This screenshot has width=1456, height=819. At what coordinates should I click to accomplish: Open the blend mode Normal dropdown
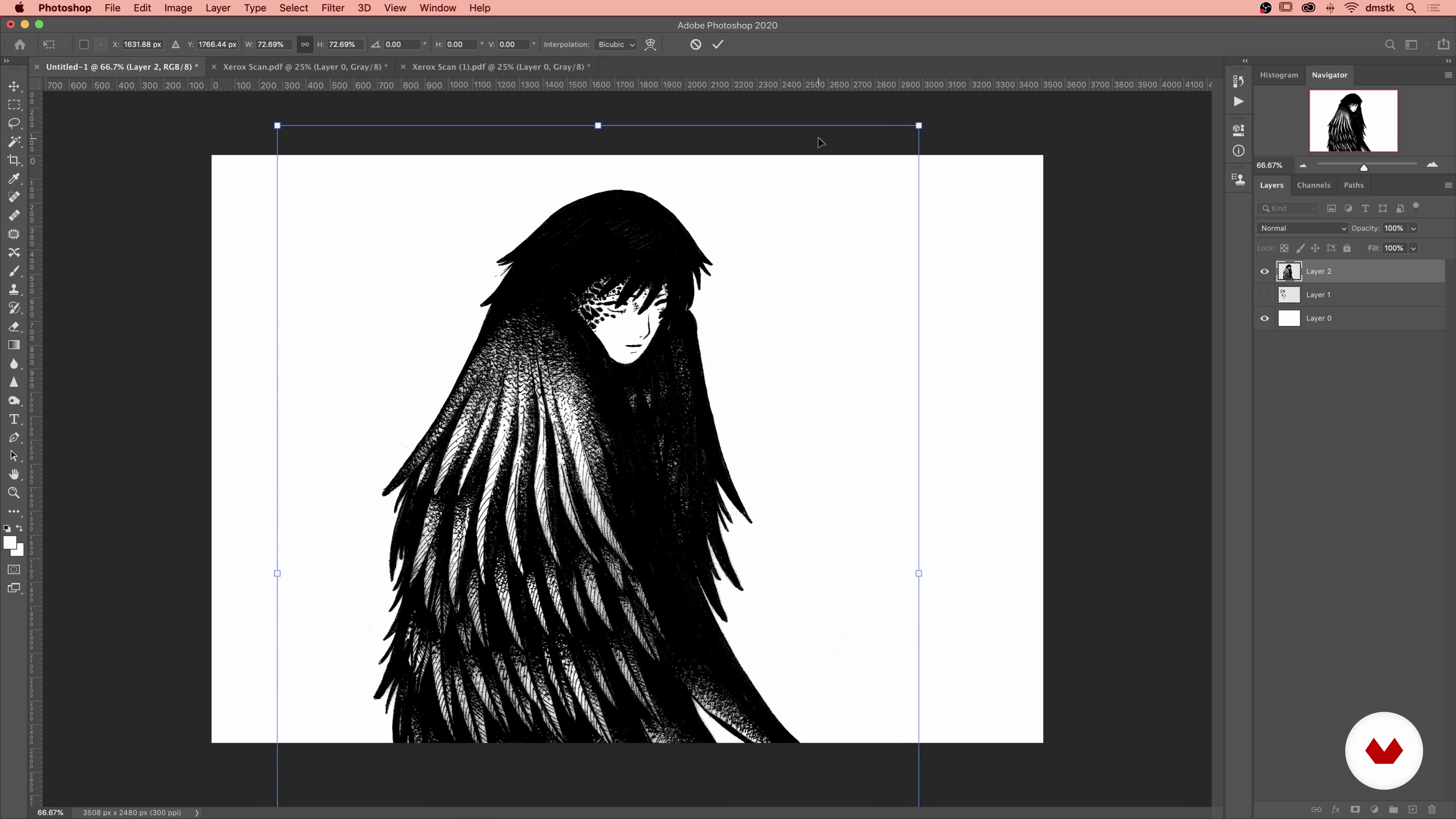1302,228
